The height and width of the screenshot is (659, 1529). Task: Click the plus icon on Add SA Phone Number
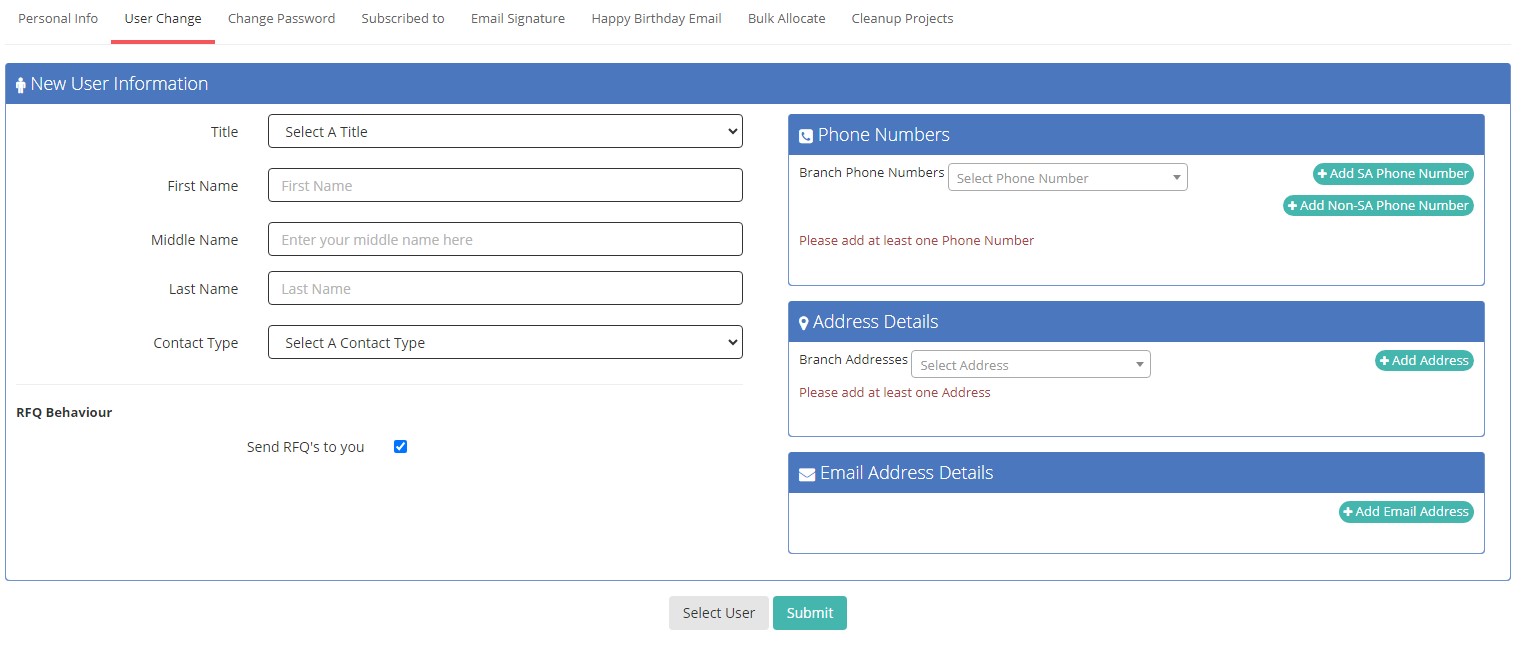point(1322,174)
